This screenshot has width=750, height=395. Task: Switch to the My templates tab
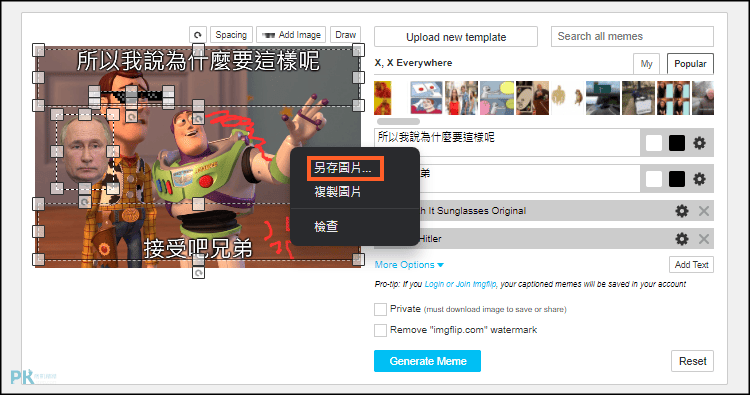coord(646,64)
